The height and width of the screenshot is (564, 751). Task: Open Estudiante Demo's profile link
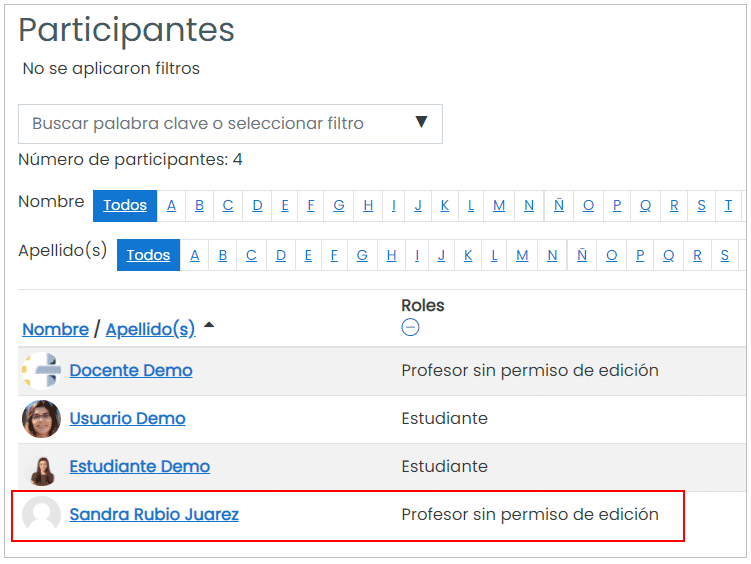(x=139, y=467)
